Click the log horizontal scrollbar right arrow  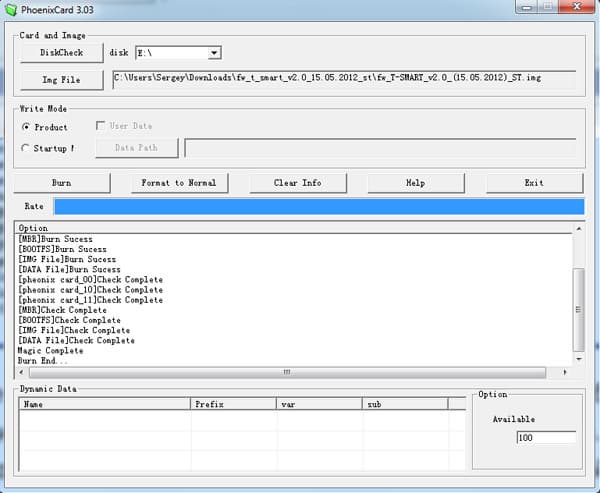tap(565, 372)
